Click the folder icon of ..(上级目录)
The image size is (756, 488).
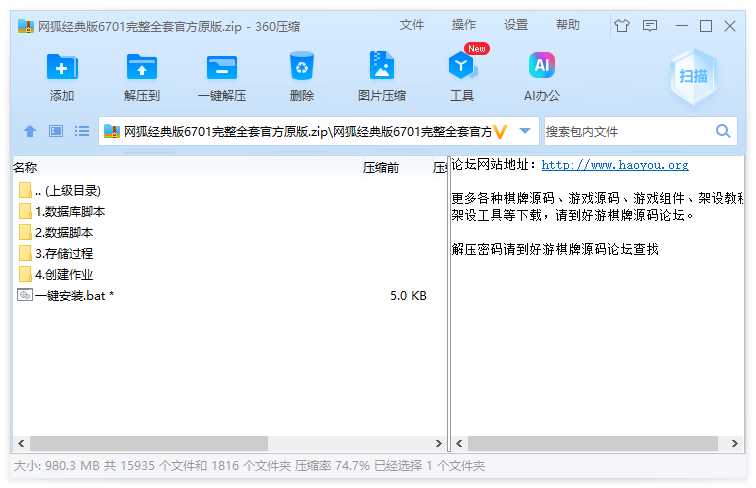(25, 190)
